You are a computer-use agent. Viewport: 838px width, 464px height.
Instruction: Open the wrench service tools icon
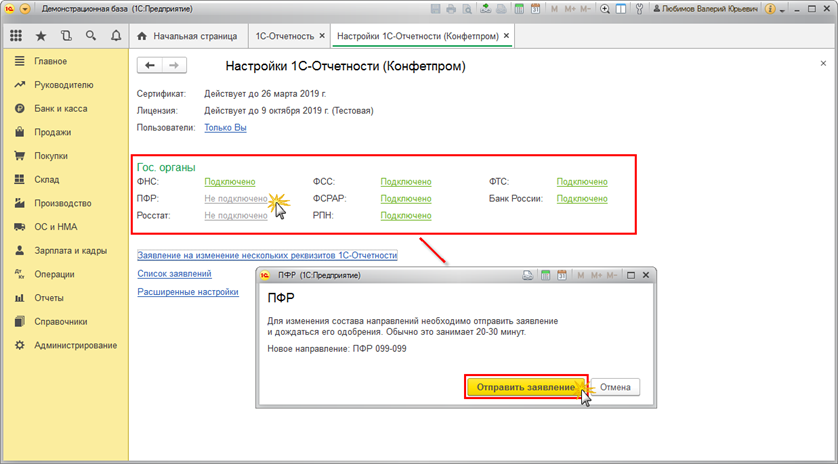tap(639, 9)
